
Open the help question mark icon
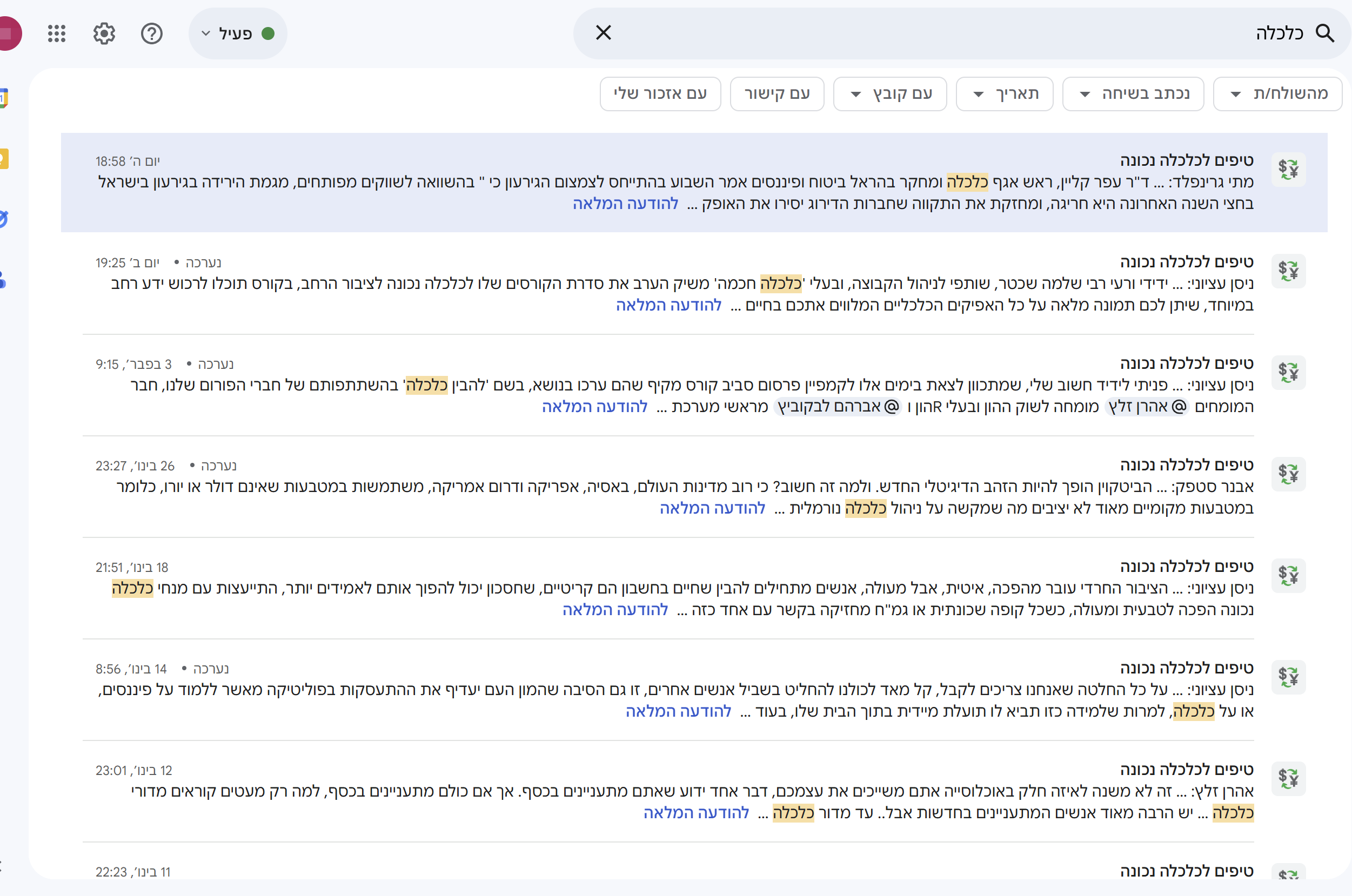tap(151, 33)
